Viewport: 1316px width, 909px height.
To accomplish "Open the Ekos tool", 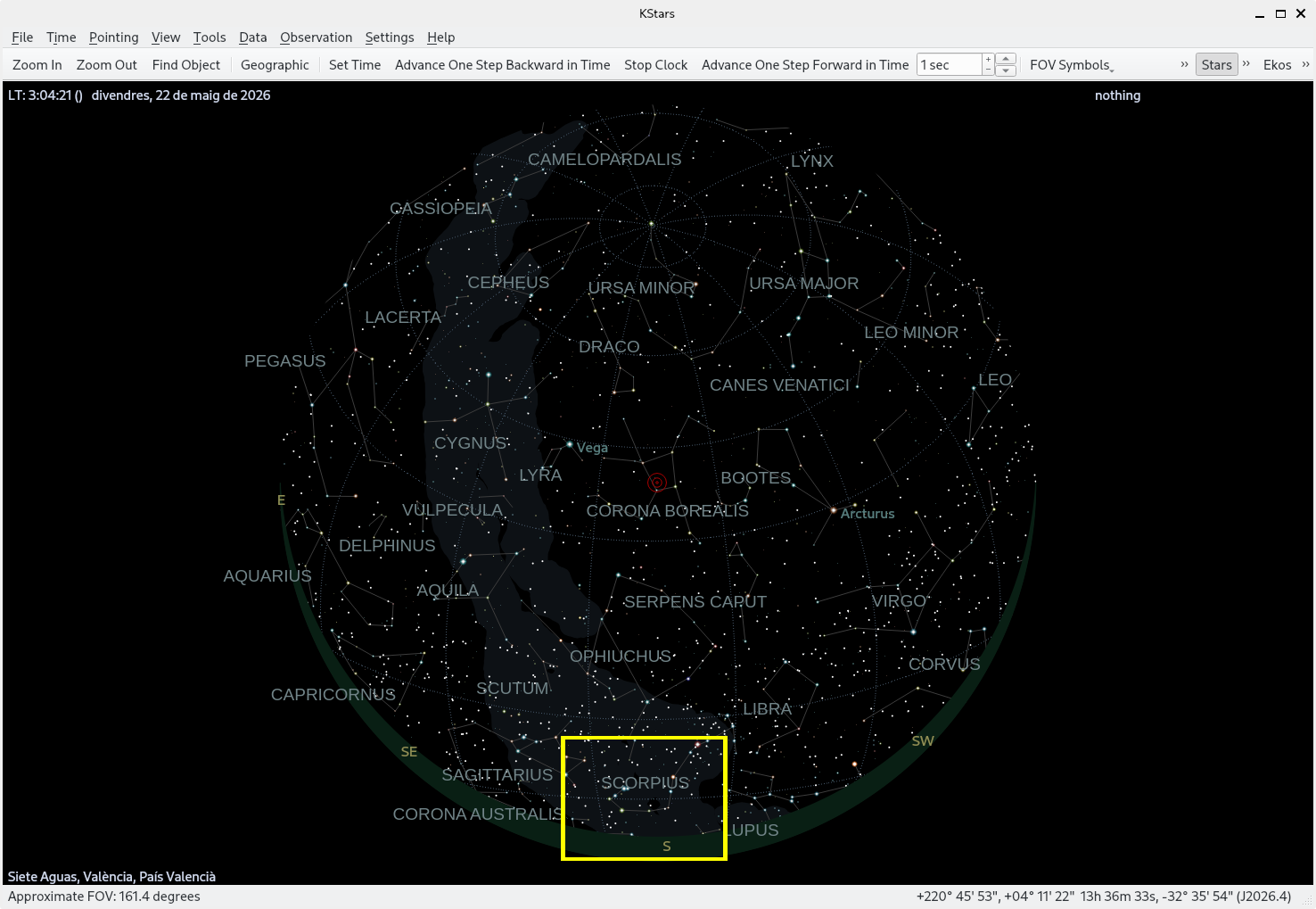I will (x=1277, y=65).
